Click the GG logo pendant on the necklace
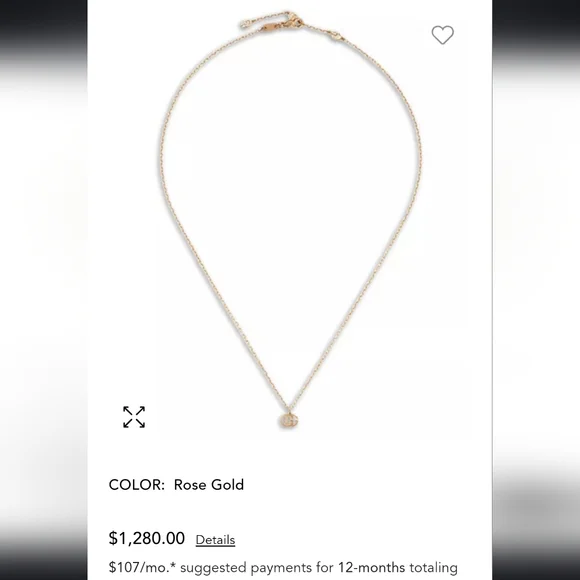 pyautogui.click(x=289, y=421)
